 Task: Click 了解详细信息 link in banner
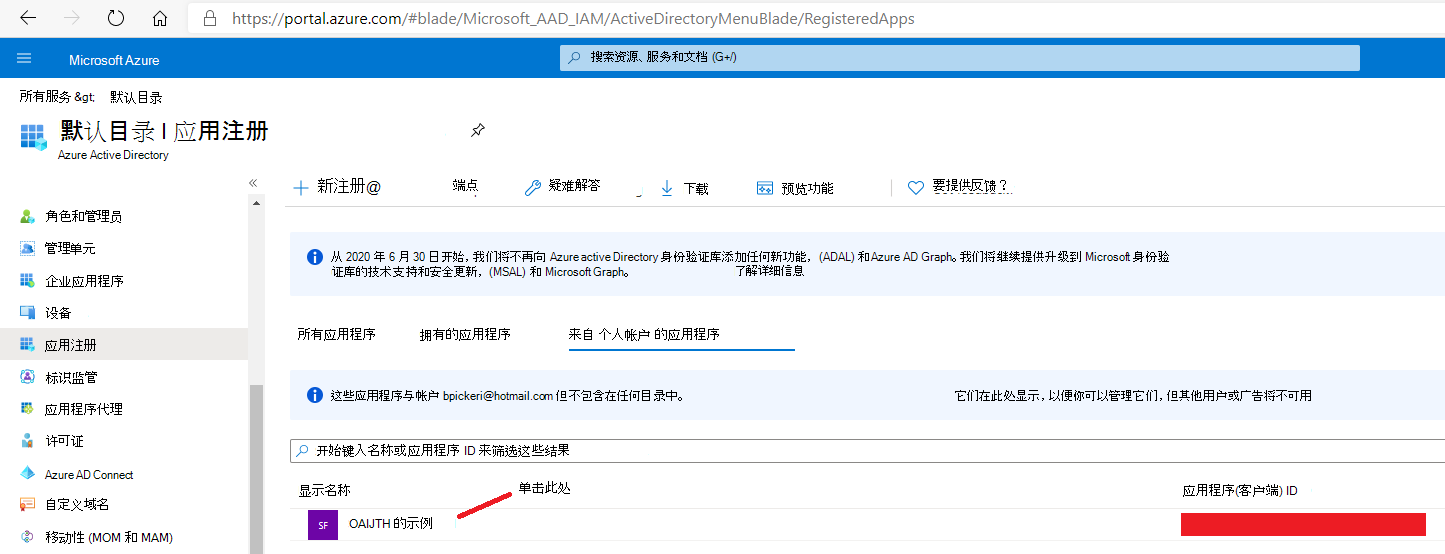[x=770, y=271]
